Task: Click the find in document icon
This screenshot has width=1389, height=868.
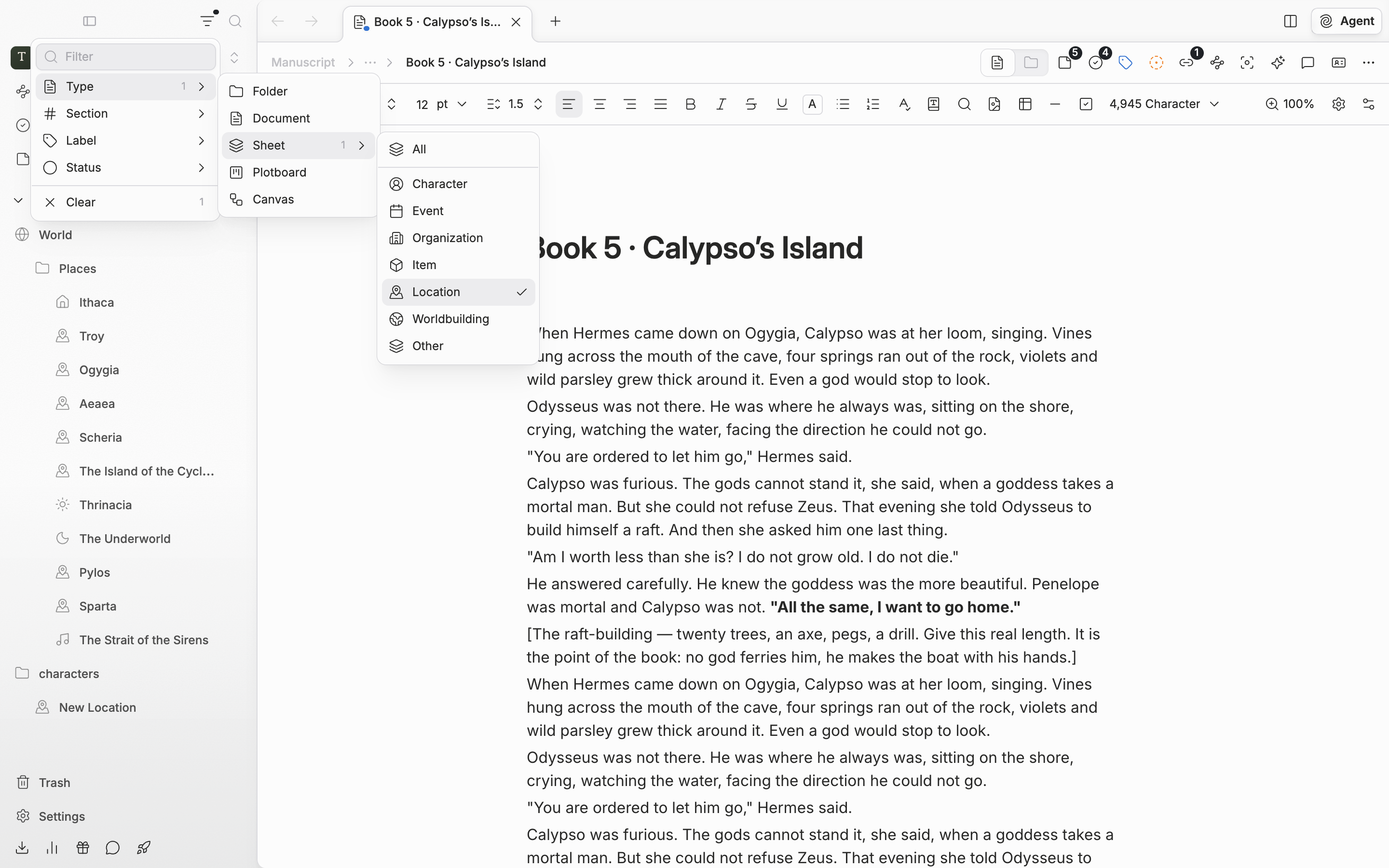Action: point(964,104)
